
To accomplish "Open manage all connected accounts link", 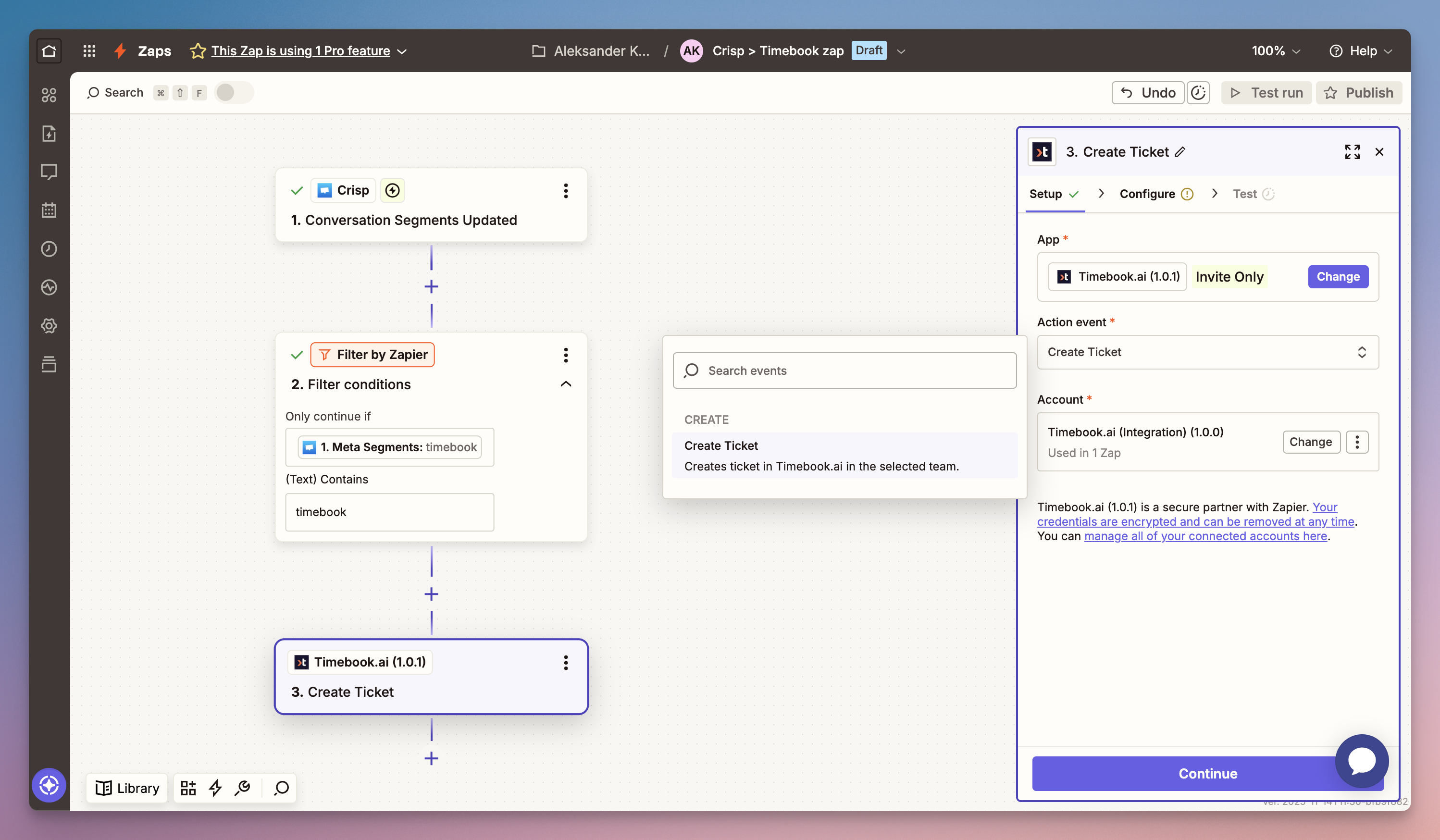I will (1205, 536).
